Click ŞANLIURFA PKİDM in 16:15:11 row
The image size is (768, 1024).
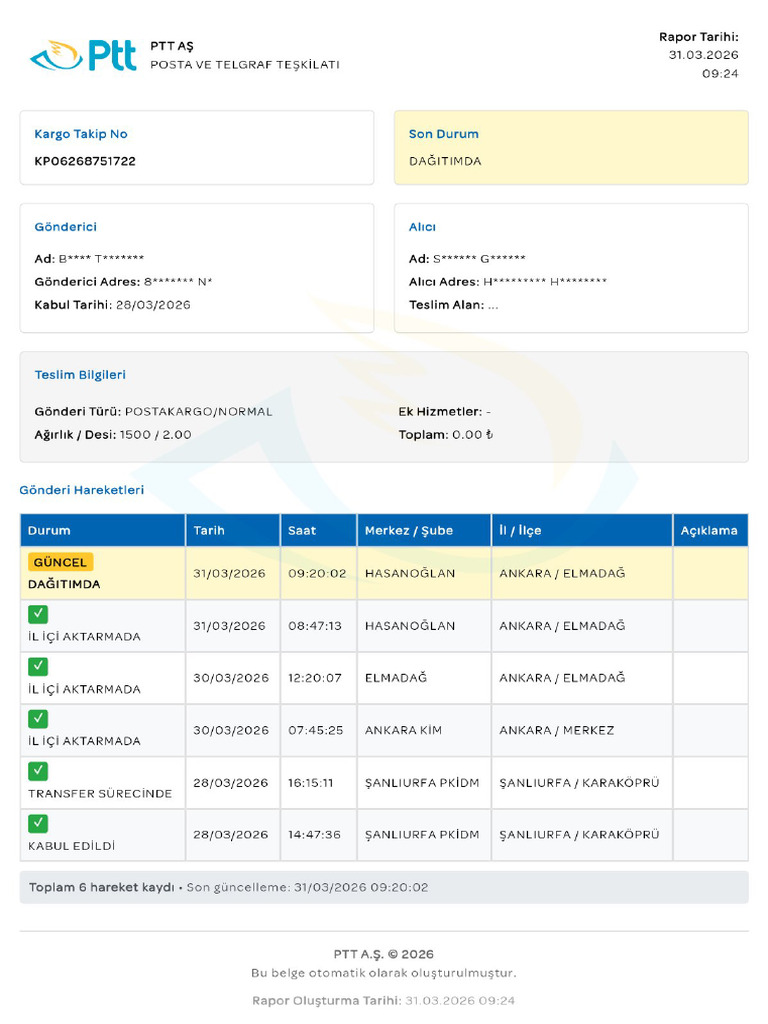(x=422, y=782)
